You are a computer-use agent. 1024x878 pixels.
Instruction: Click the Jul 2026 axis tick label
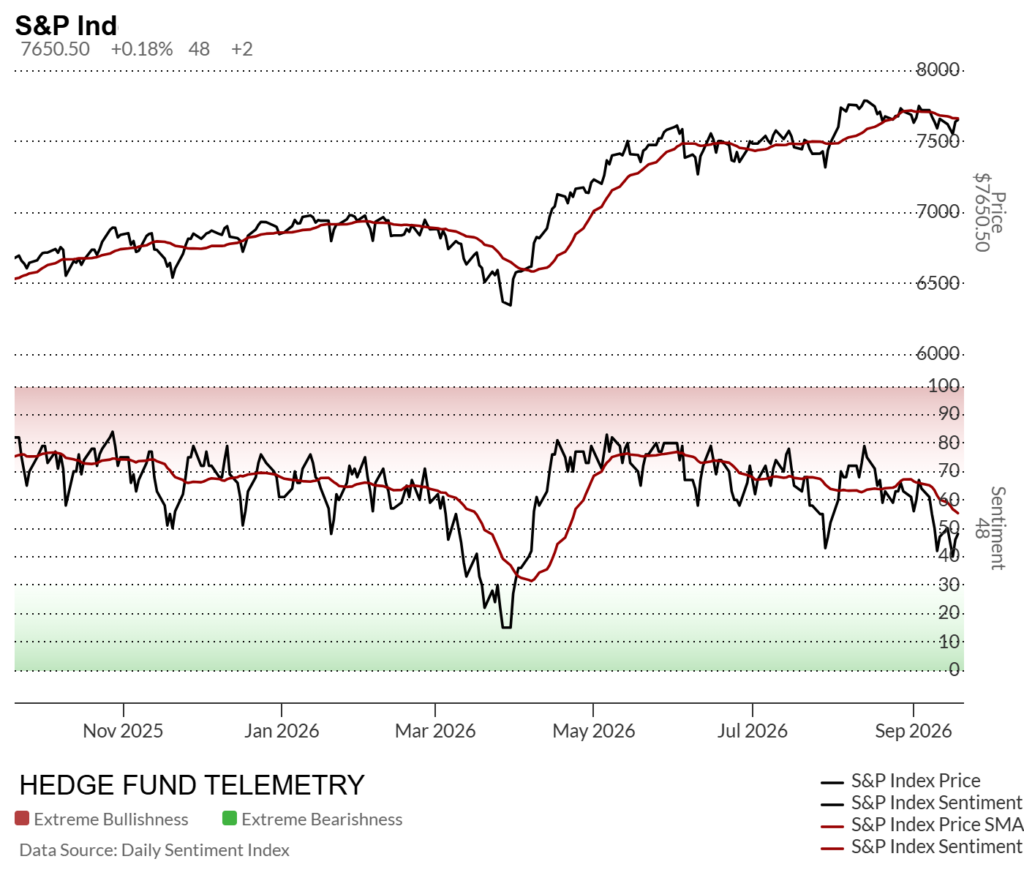pyautogui.click(x=752, y=730)
